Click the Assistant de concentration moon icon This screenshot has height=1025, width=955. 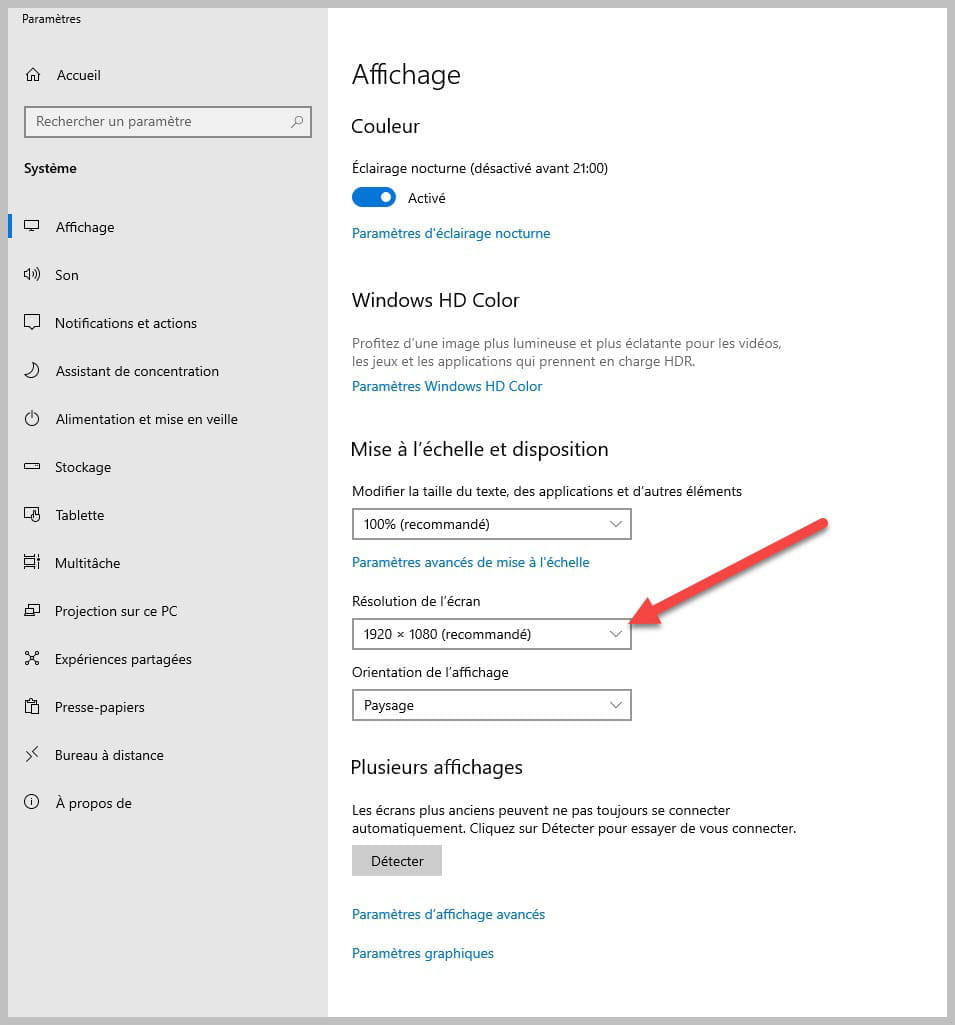coord(31,371)
